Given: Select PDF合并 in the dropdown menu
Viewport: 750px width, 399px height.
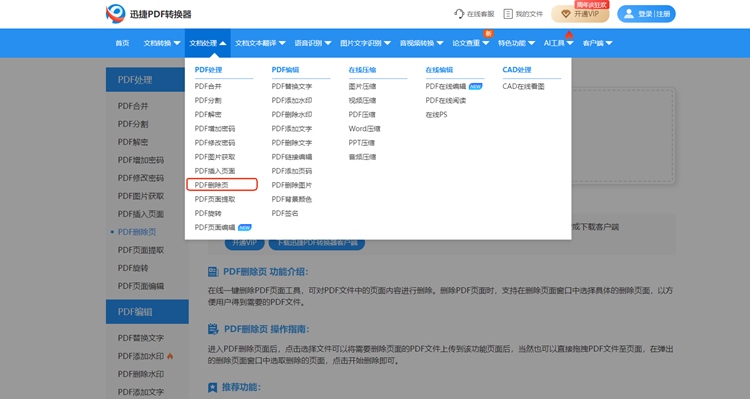Looking at the screenshot, I should pos(208,87).
